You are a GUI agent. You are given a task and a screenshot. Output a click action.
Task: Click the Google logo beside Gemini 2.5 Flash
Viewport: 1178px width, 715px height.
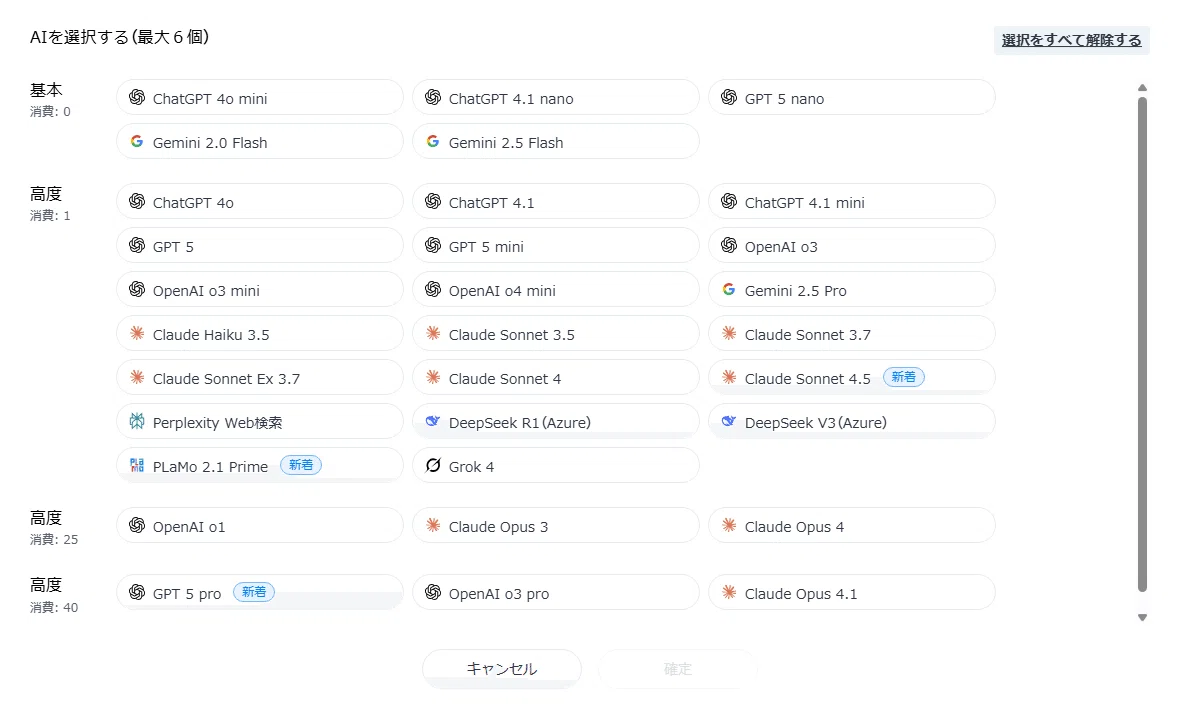click(x=433, y=141)
